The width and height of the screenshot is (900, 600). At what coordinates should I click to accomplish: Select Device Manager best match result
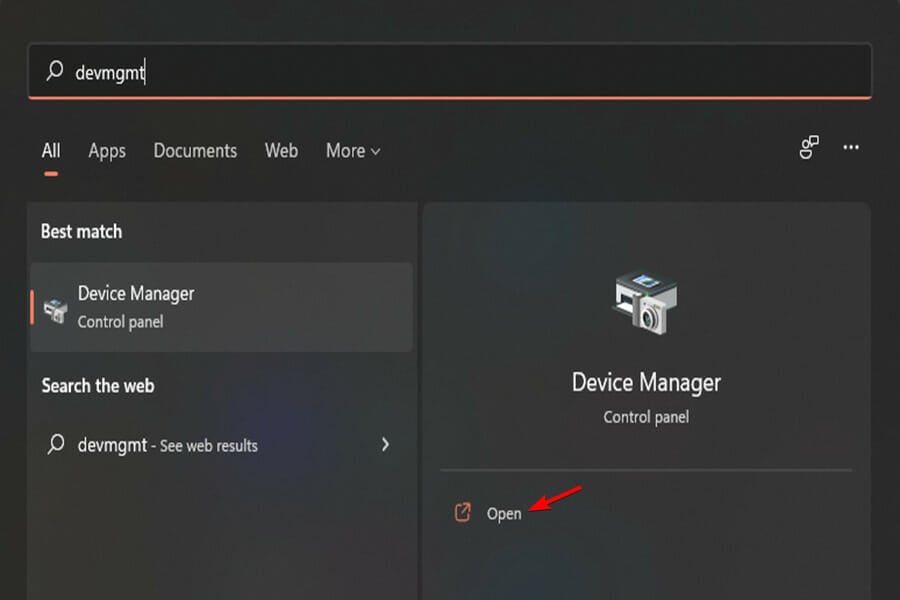click(x=222, y=307)
